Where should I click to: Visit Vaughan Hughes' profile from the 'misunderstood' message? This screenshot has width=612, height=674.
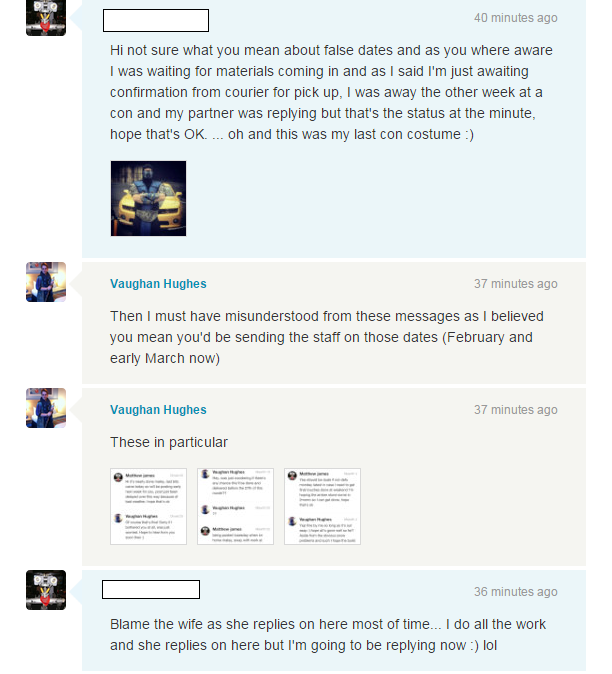click(x=158, y=284)
